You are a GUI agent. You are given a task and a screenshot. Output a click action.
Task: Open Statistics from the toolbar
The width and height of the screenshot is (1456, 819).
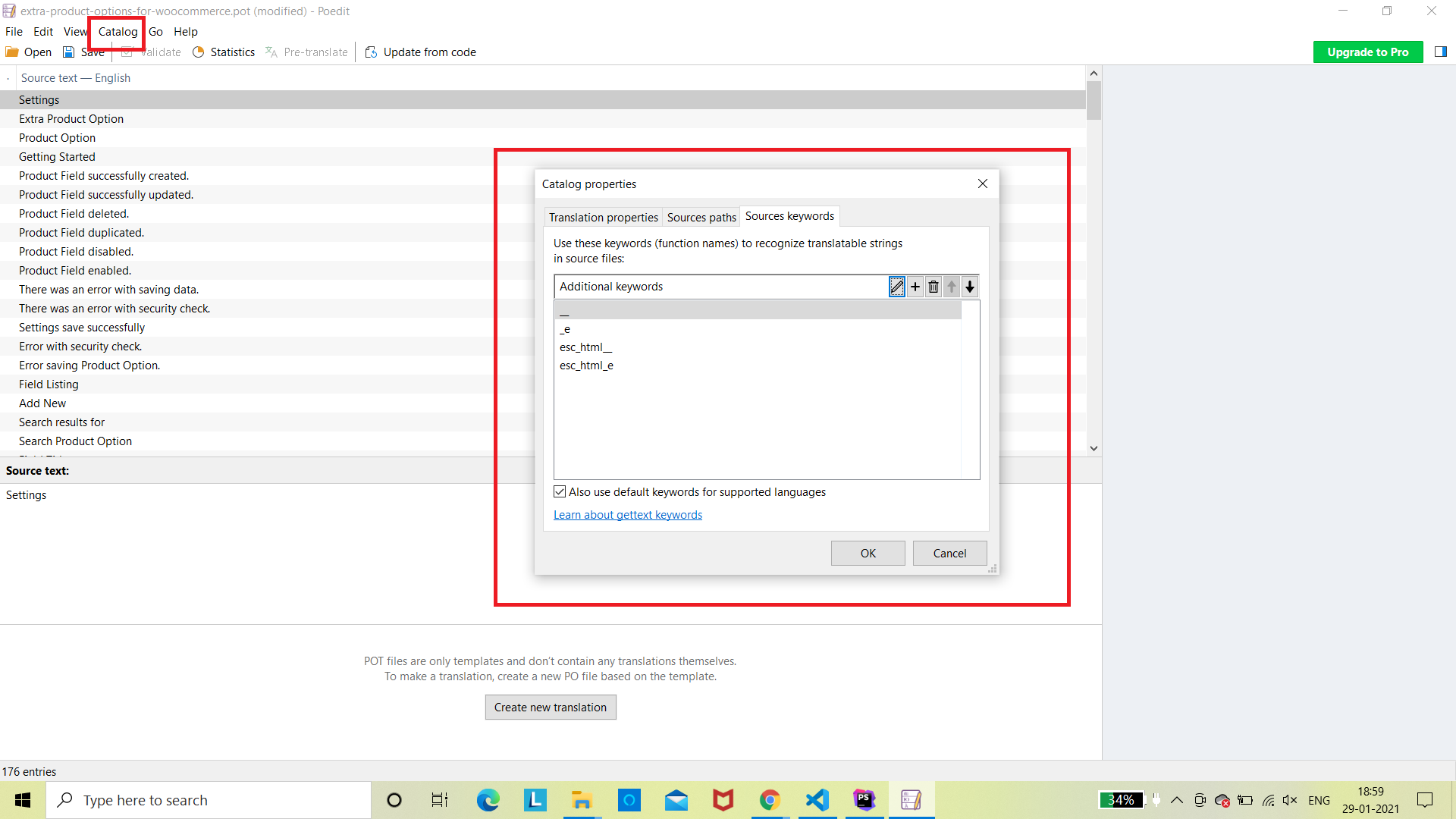point(224,52)
